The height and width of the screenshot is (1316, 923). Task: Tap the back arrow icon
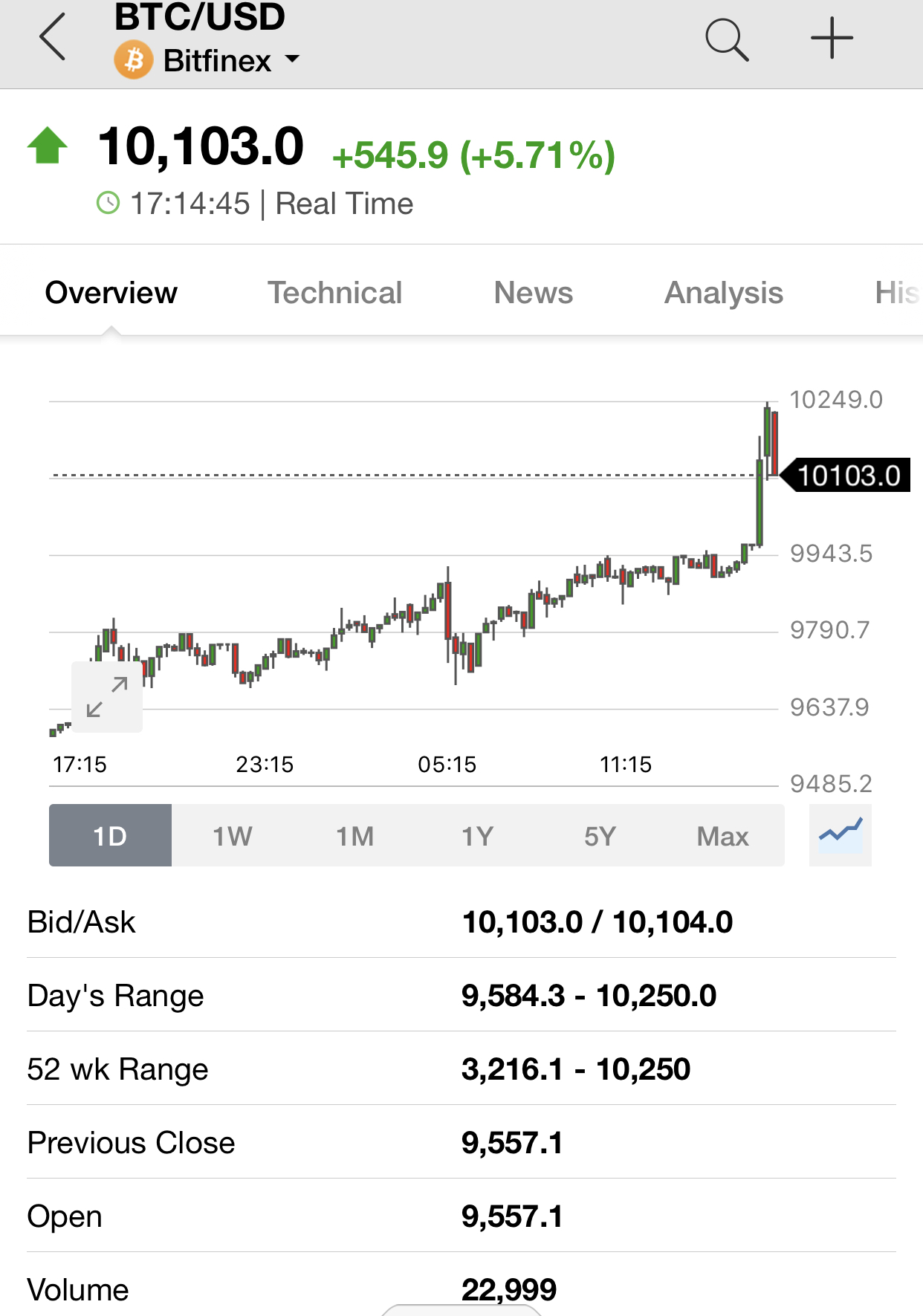53,37
